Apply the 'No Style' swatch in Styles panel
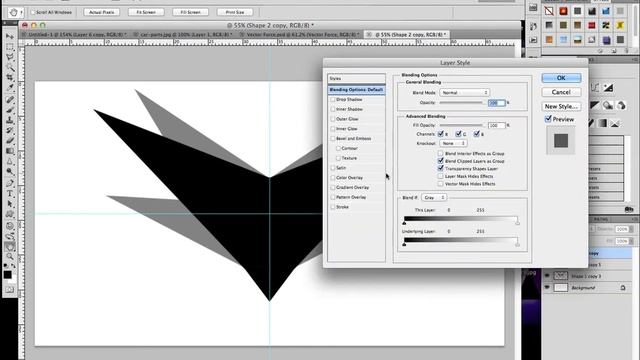640x360 pixels. [x=549, y=11]
